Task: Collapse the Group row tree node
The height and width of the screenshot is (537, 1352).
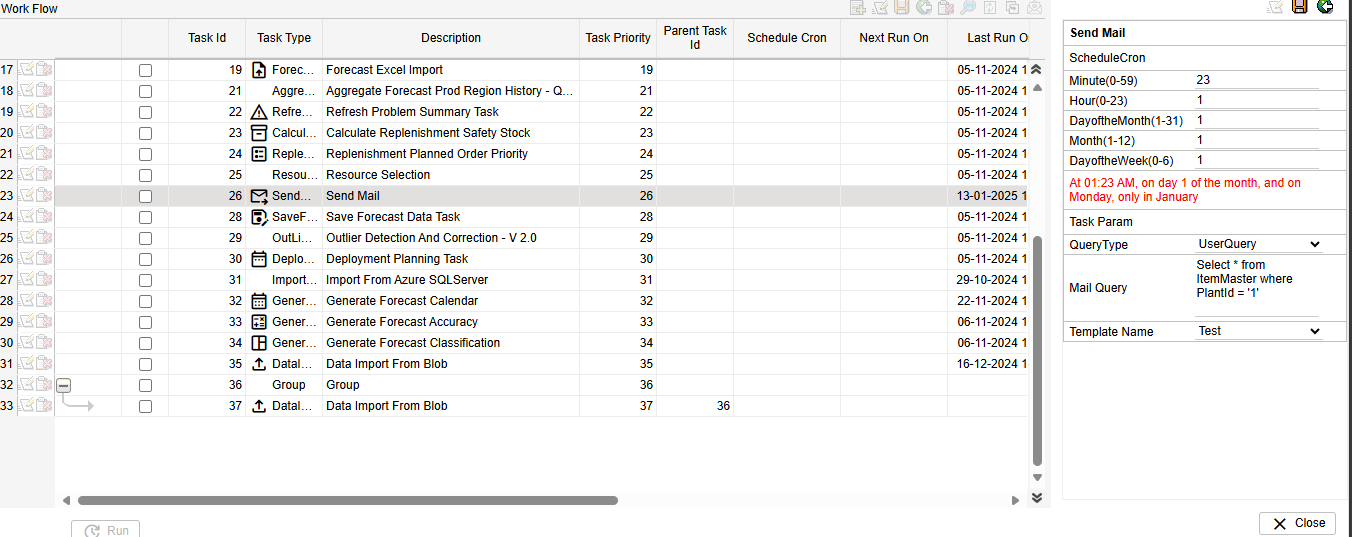Action: [x=64, y=385]
